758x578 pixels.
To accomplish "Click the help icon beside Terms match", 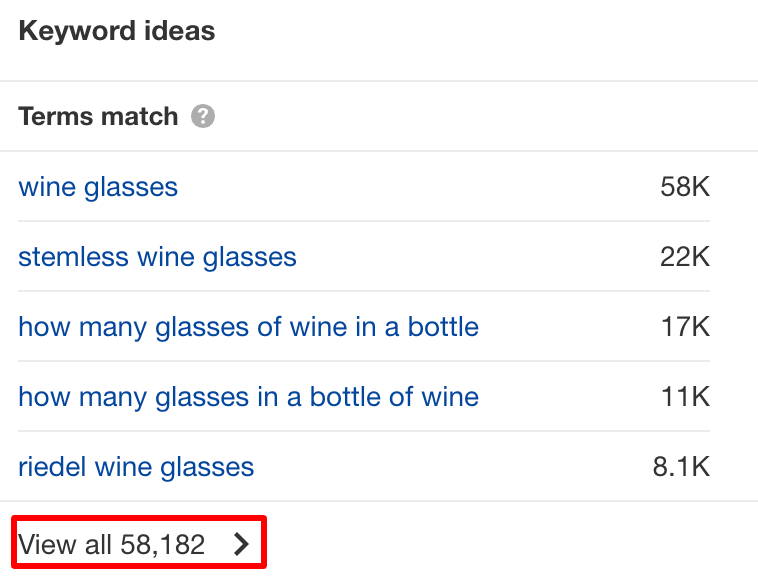I will [203, 117].
